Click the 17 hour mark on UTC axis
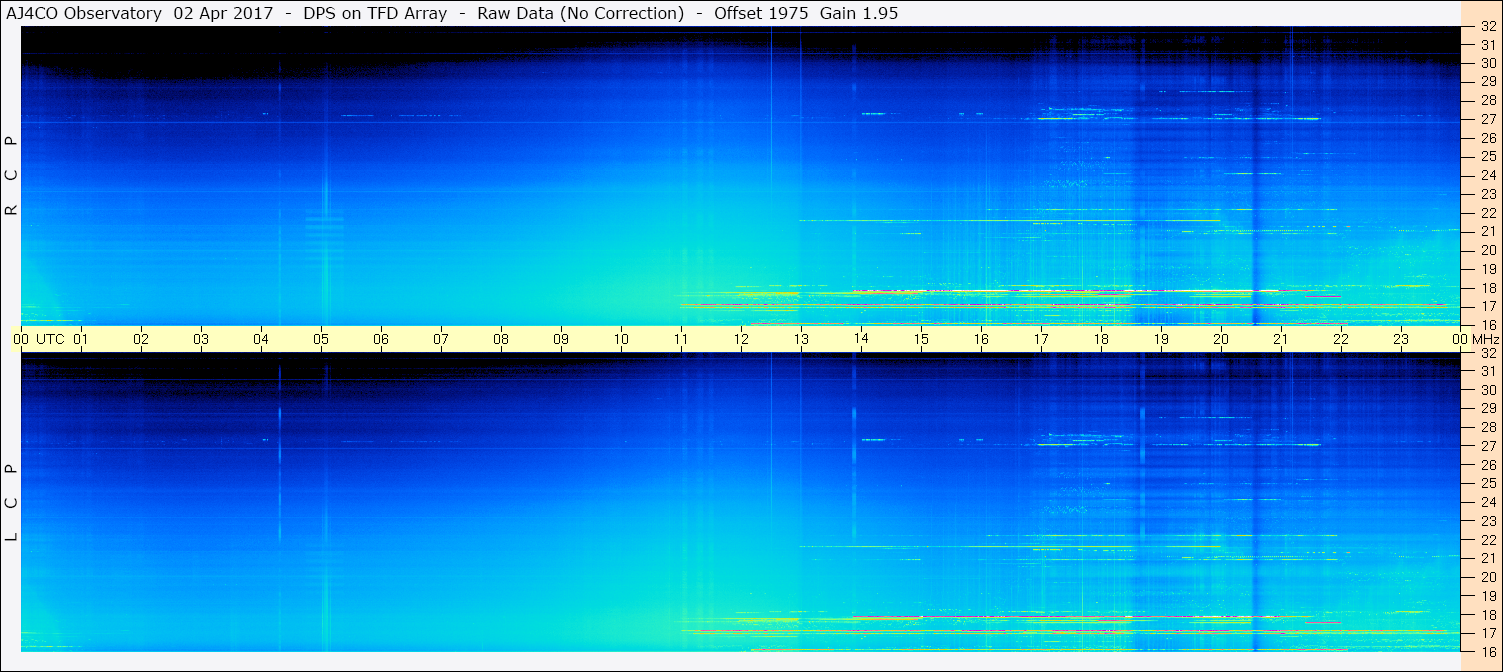 (1040, 339)
